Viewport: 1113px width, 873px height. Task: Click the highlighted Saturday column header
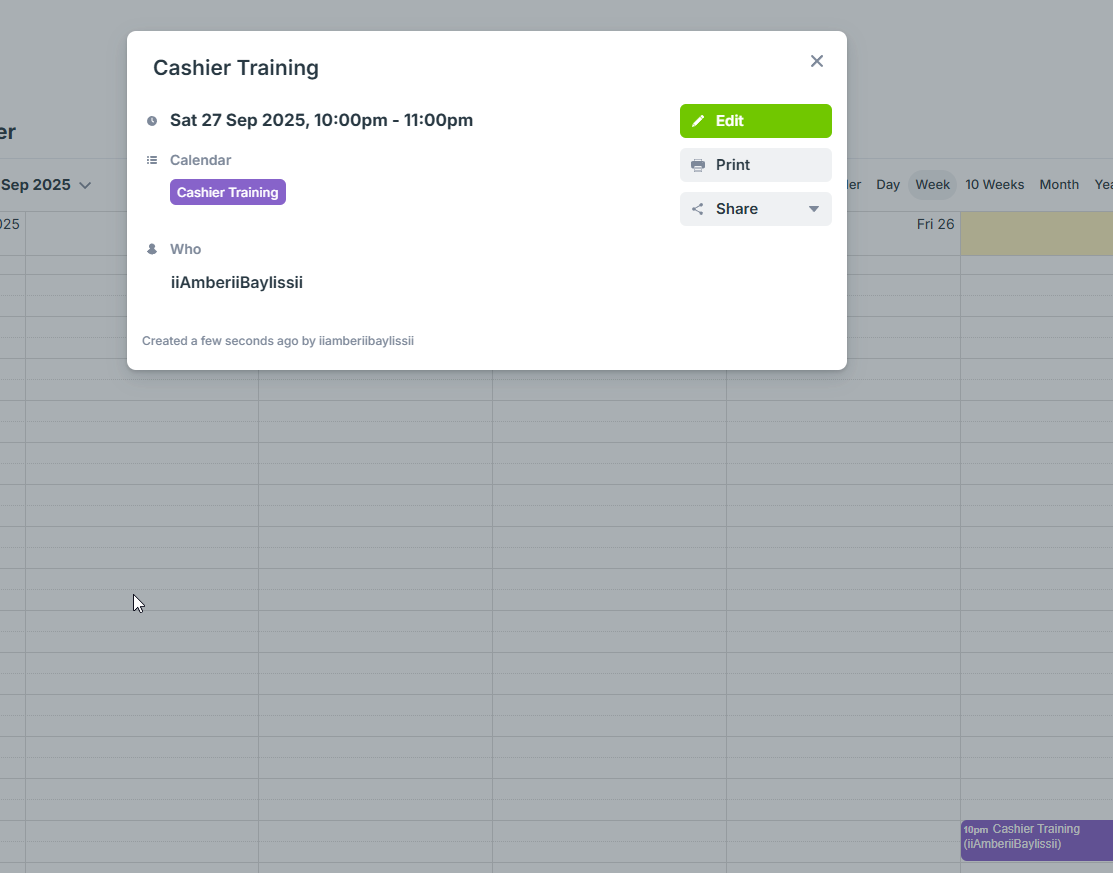click(1036, 233)
